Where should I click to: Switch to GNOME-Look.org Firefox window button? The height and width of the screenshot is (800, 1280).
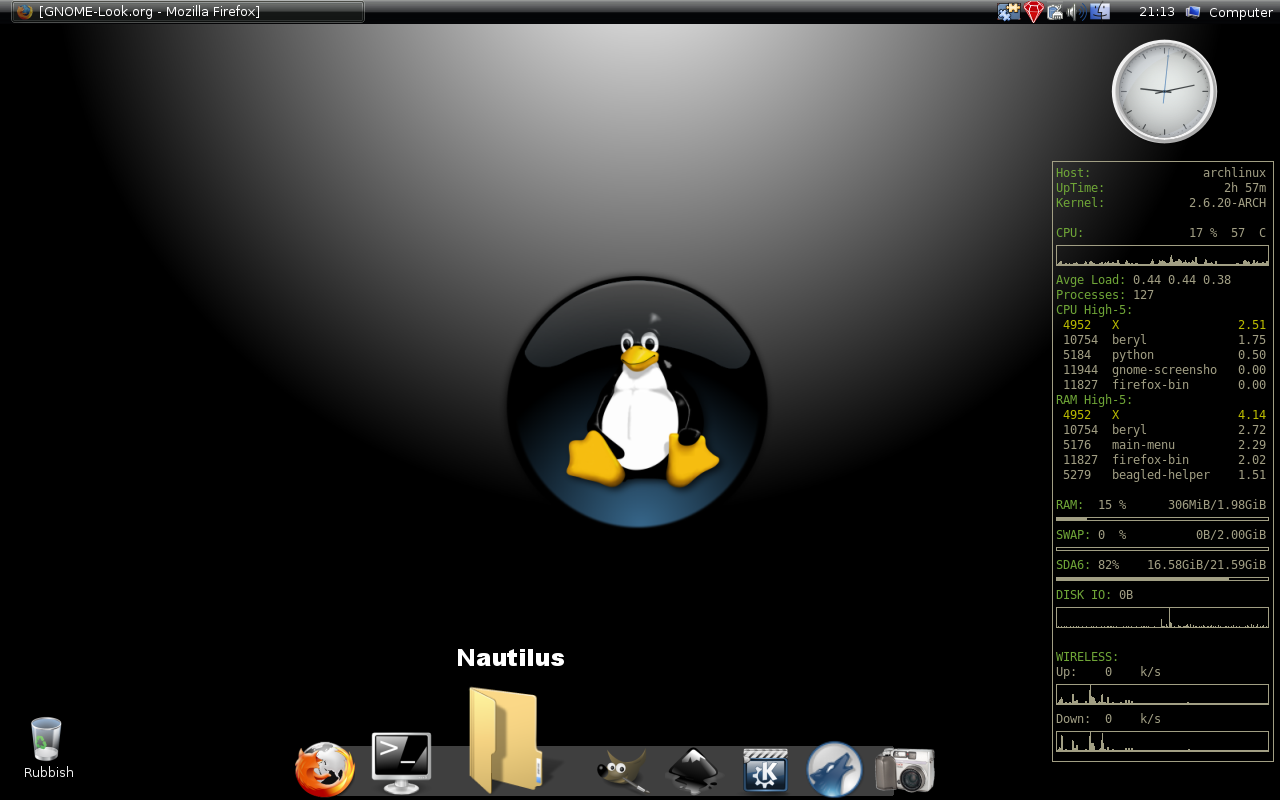[x=188, y=12]
